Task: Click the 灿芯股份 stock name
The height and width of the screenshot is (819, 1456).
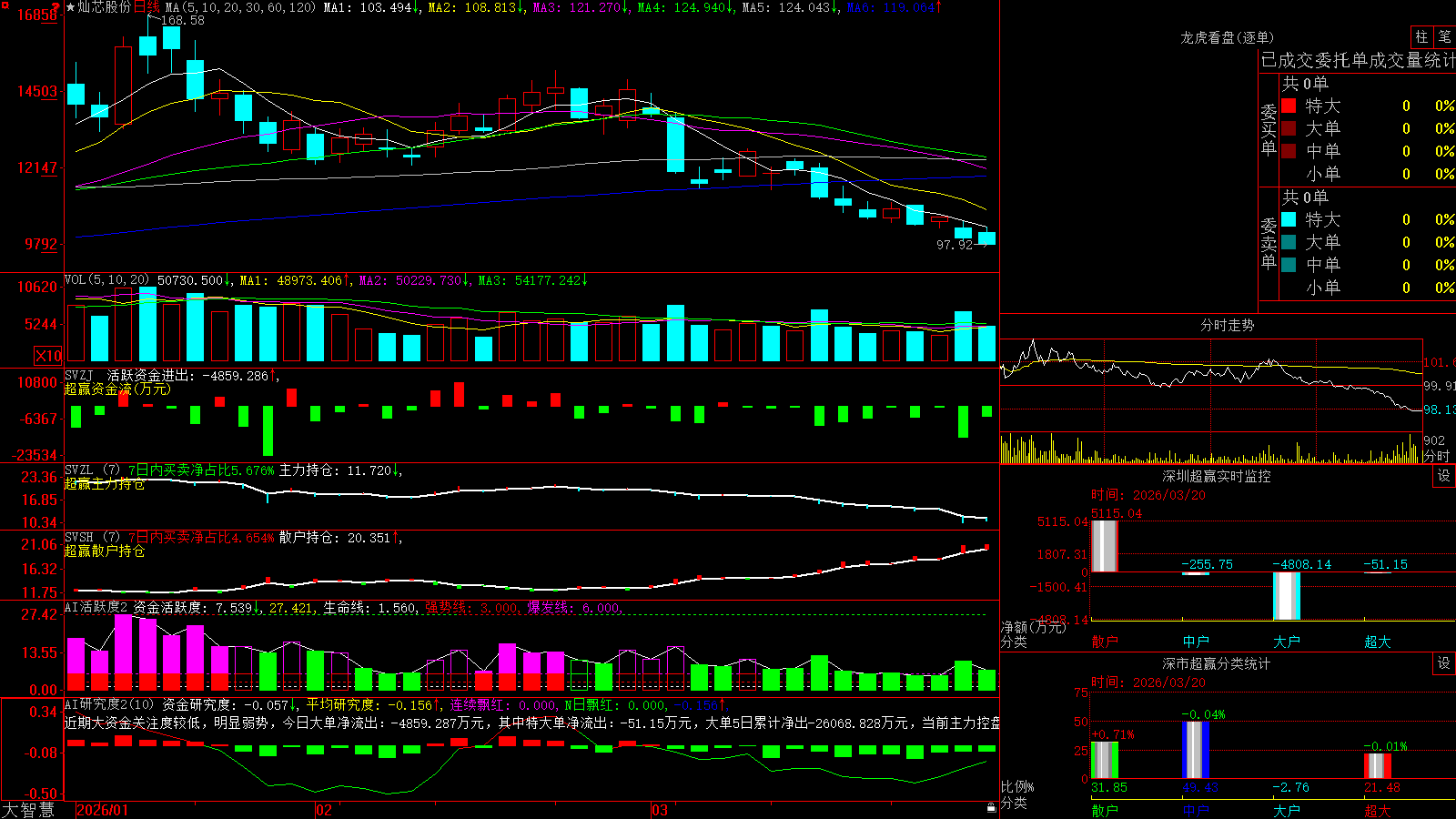Action: (105, 7)
